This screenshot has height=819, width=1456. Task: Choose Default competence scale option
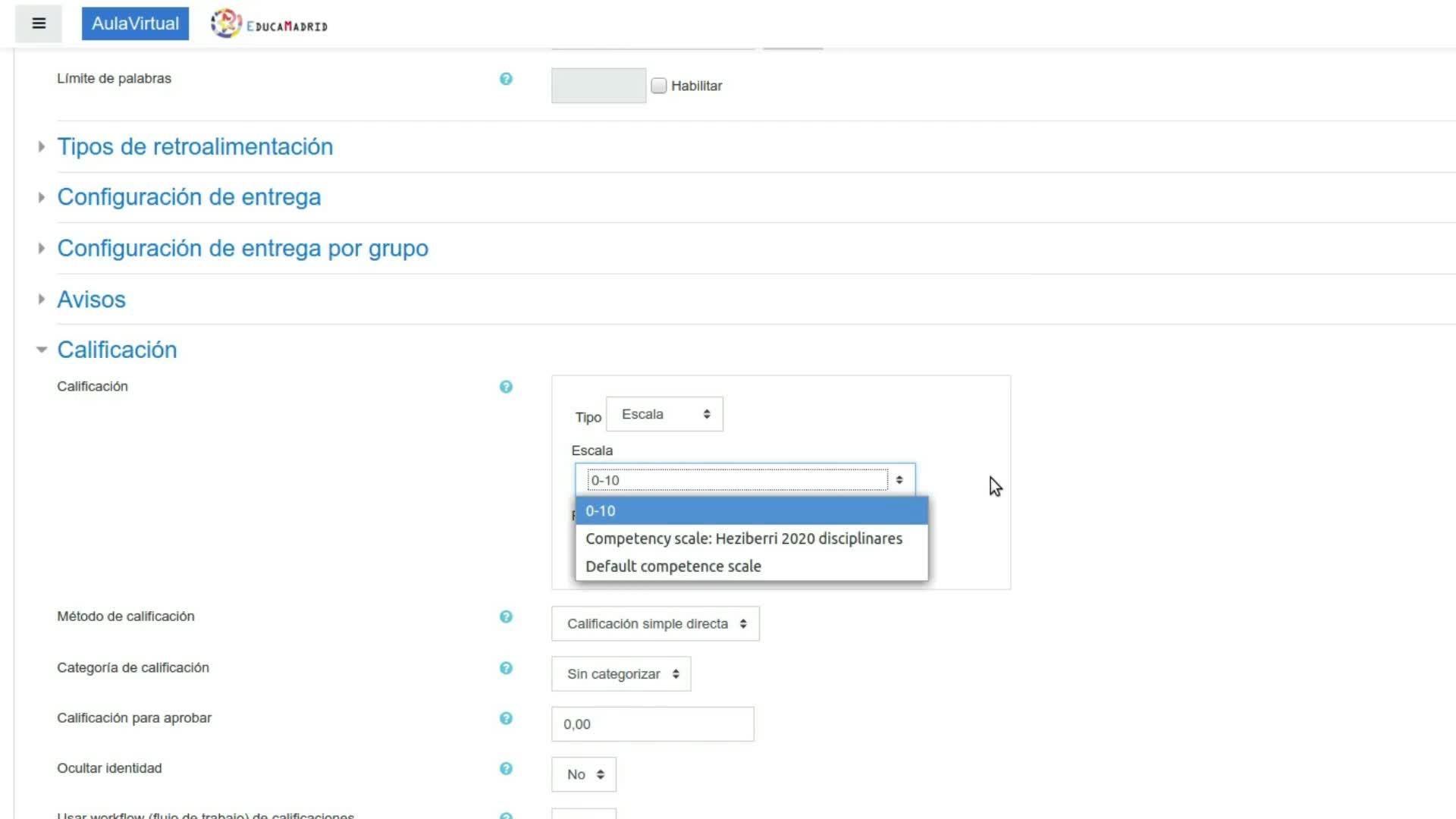[673, 566]
